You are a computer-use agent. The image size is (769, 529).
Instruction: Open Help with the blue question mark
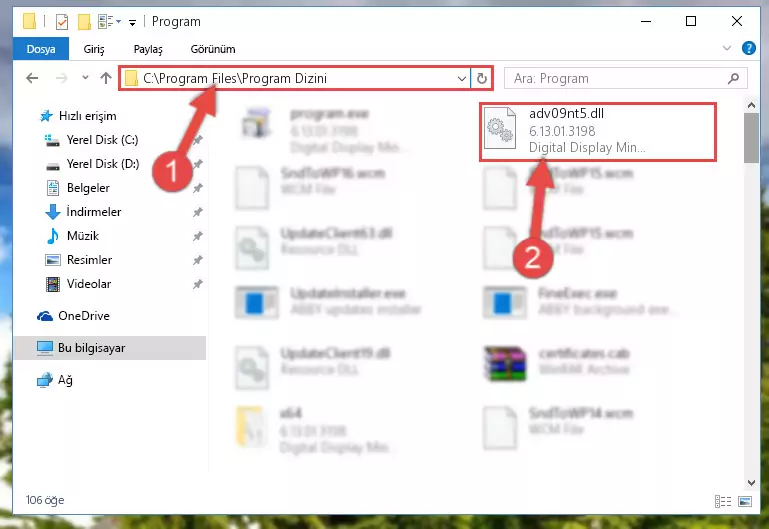(x=748, y=48)
